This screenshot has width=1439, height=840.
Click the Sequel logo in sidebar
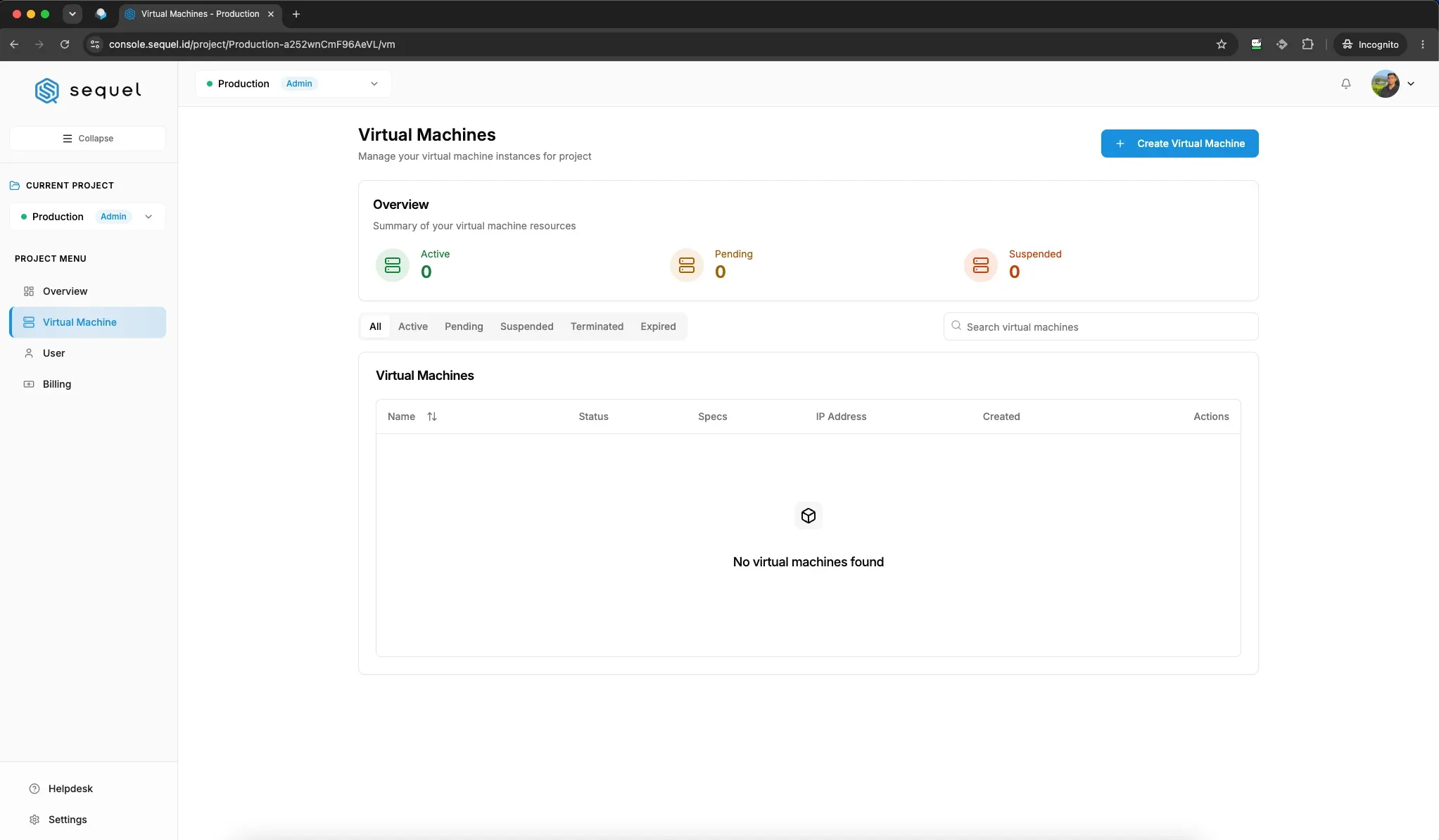pyautogui.click(x=88, y=90)
